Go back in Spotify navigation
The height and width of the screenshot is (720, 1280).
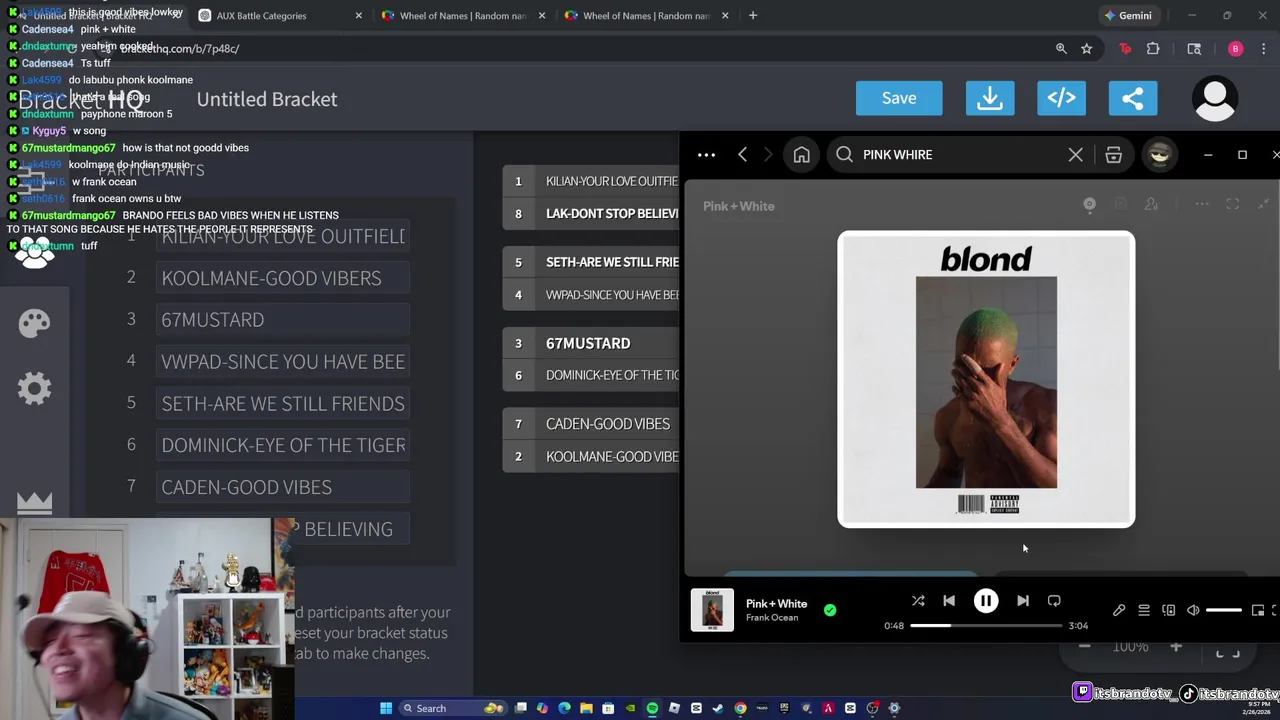742,155
